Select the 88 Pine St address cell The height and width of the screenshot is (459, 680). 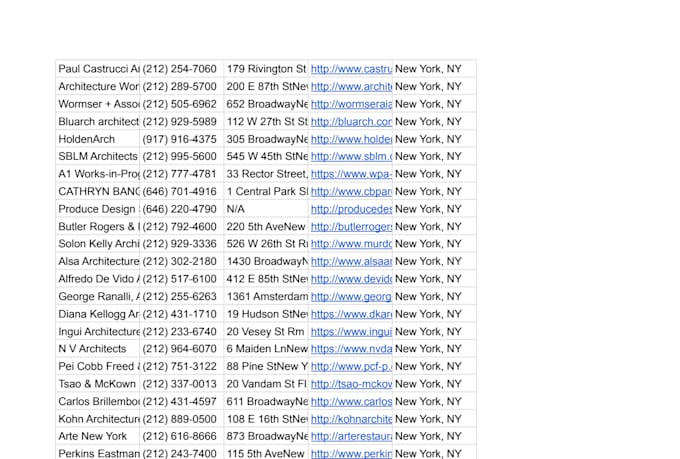[266, 366]
